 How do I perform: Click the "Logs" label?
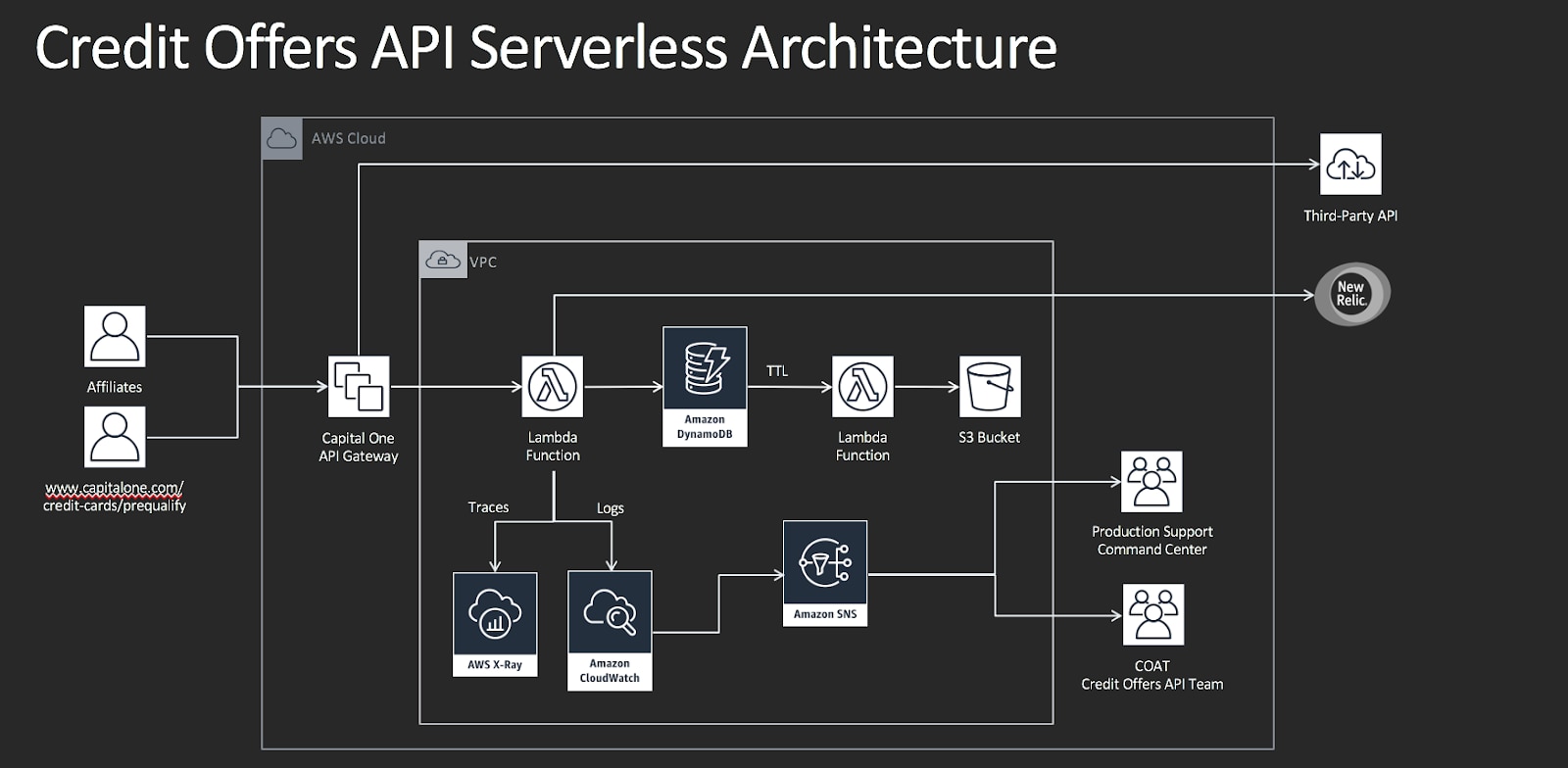611,508
